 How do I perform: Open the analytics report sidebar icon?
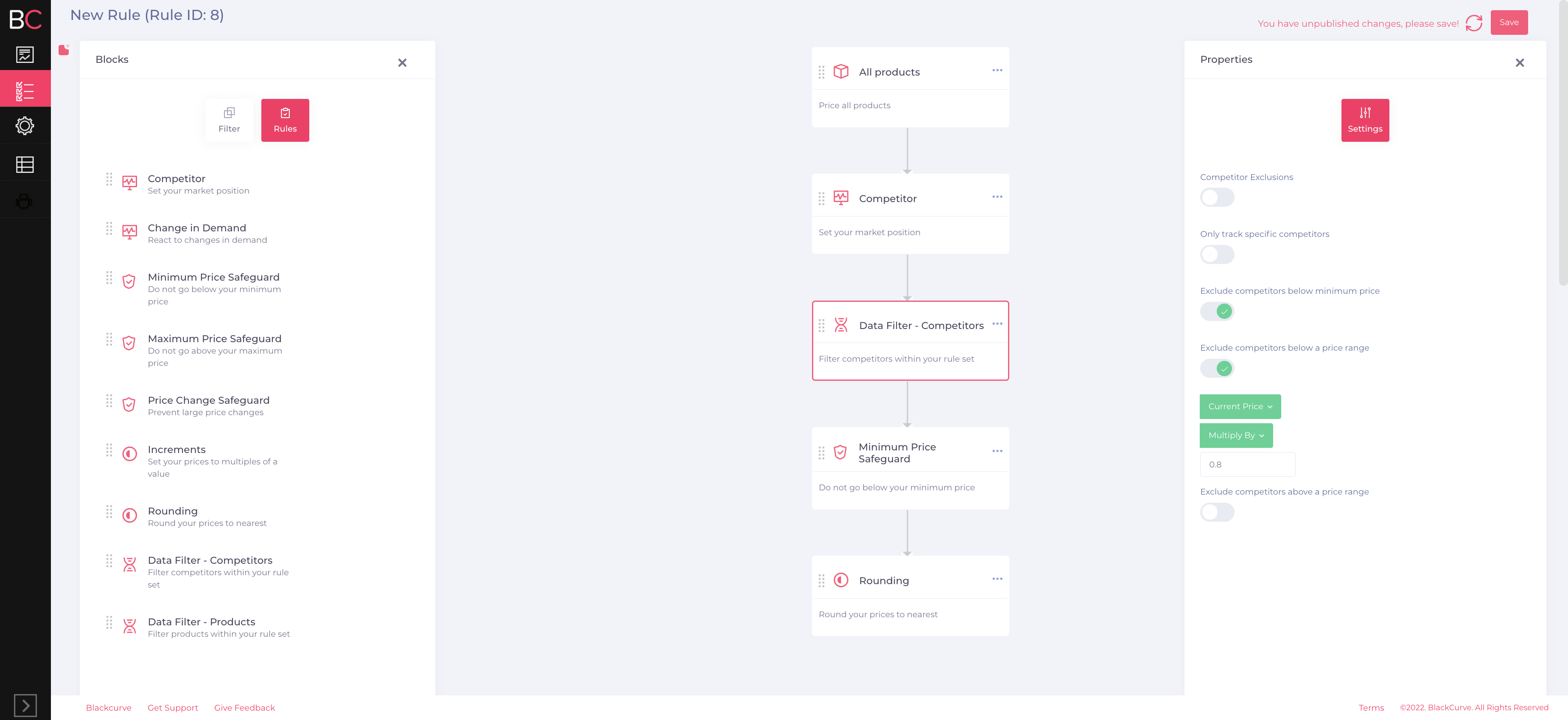(25, 55)
